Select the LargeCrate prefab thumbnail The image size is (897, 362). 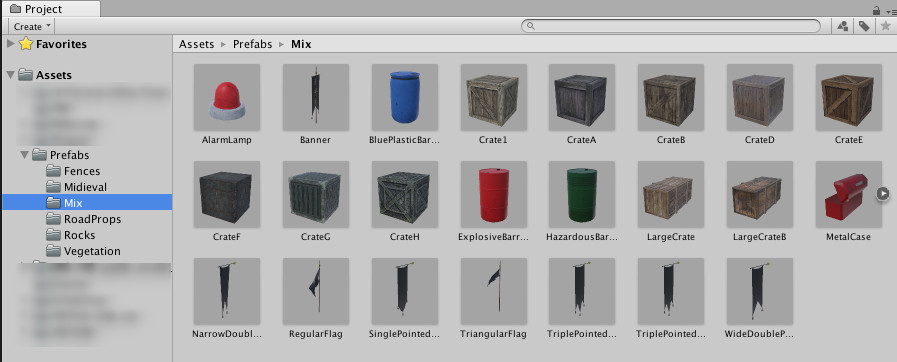(671, 194)
